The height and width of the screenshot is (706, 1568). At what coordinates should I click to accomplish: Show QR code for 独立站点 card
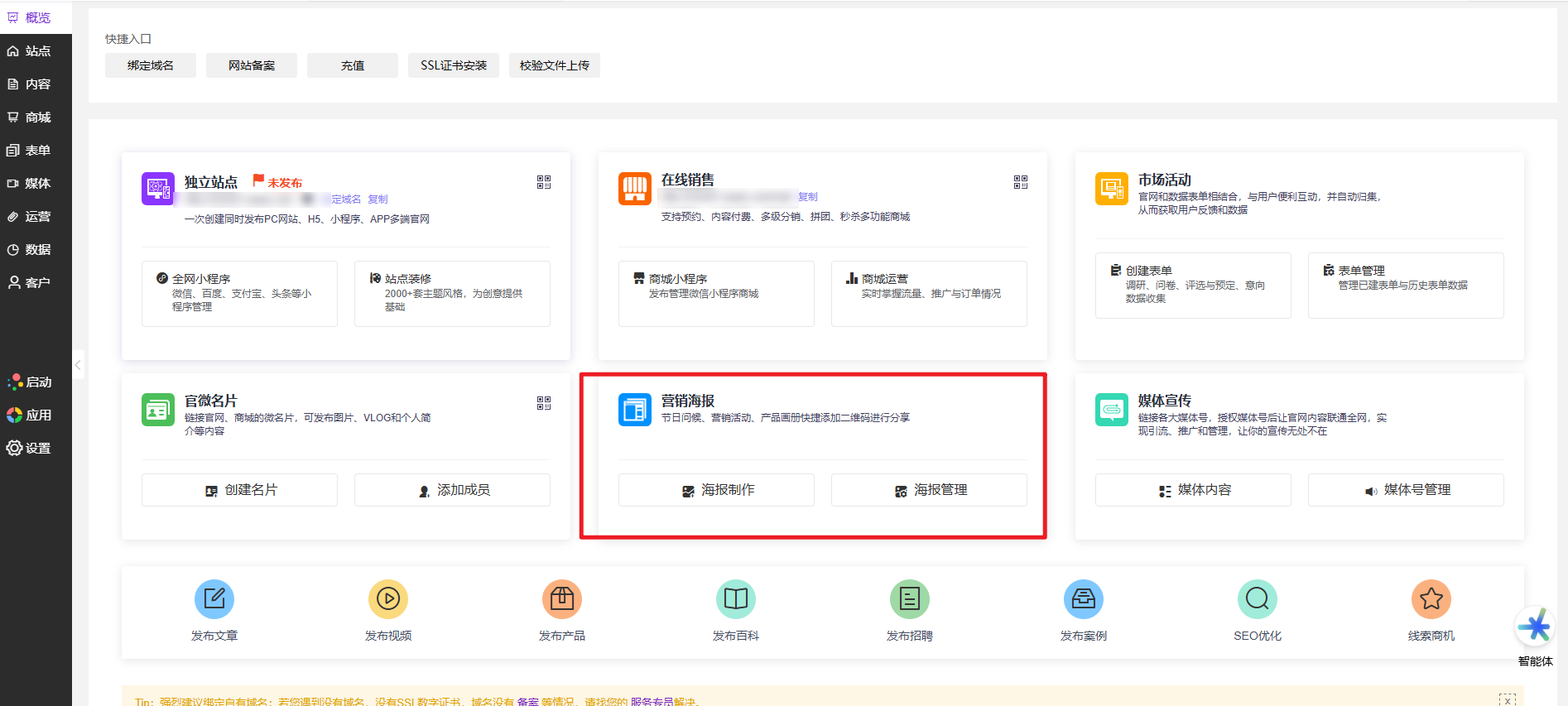tap(544, 182)
